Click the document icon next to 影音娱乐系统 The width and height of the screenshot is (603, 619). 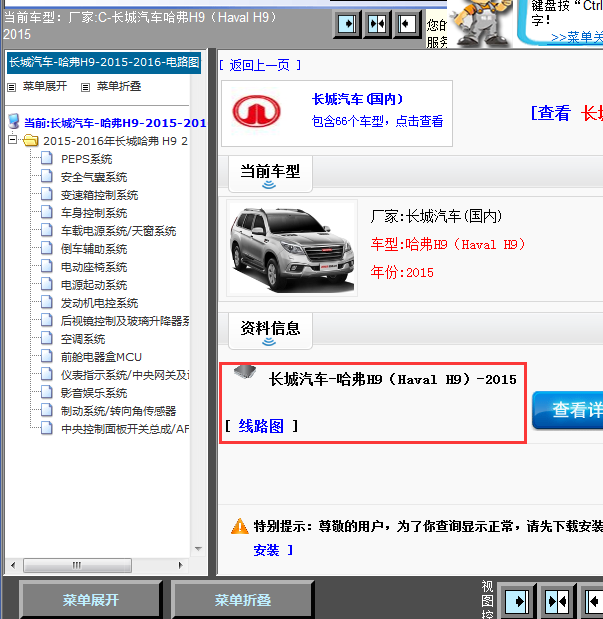click(x=47, y=392)
